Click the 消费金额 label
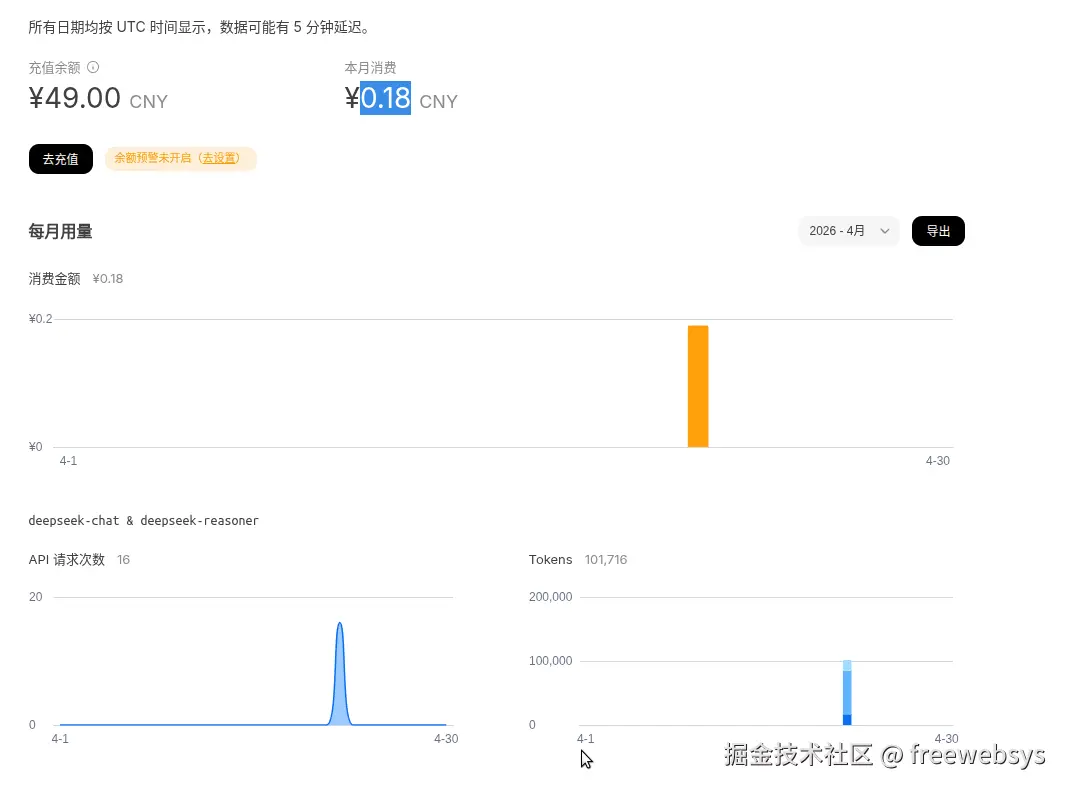 click(54, 279)
